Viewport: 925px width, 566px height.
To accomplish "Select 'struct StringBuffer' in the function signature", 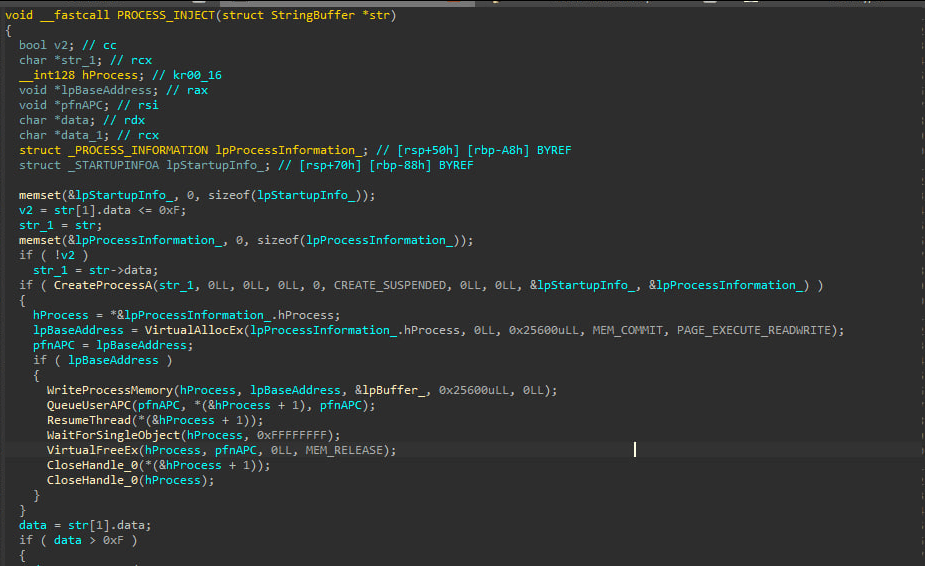I will tap(289, 15).
